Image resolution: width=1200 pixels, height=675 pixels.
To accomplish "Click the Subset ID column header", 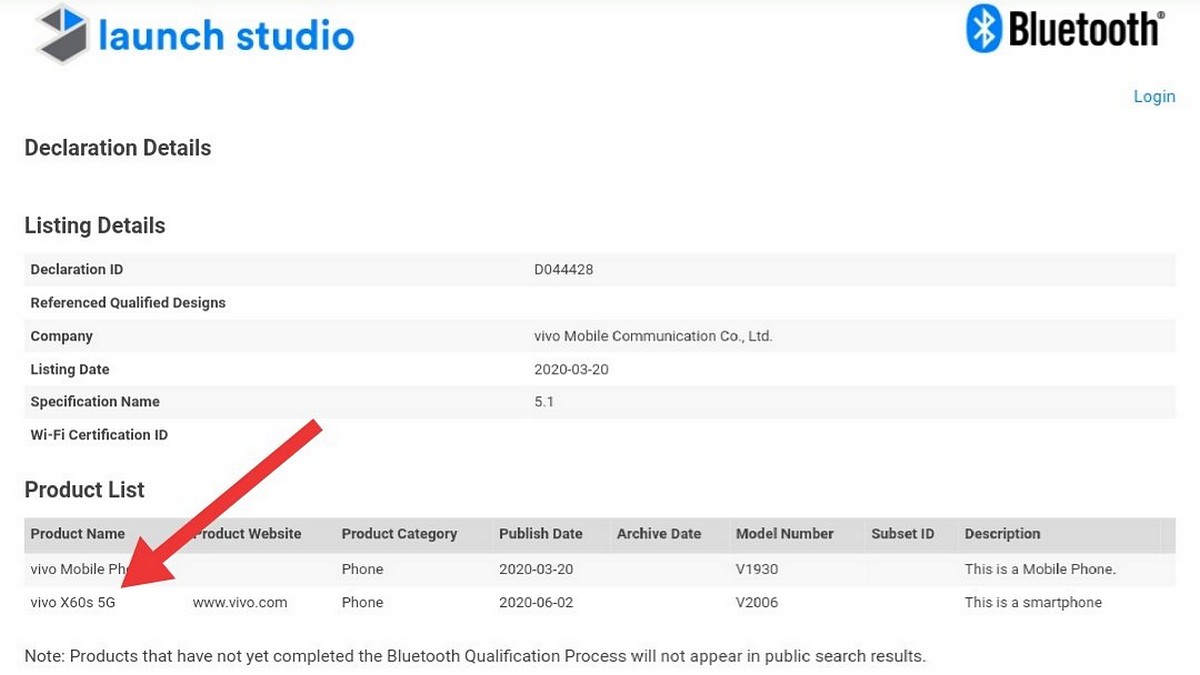I will (x=902, y=534).
